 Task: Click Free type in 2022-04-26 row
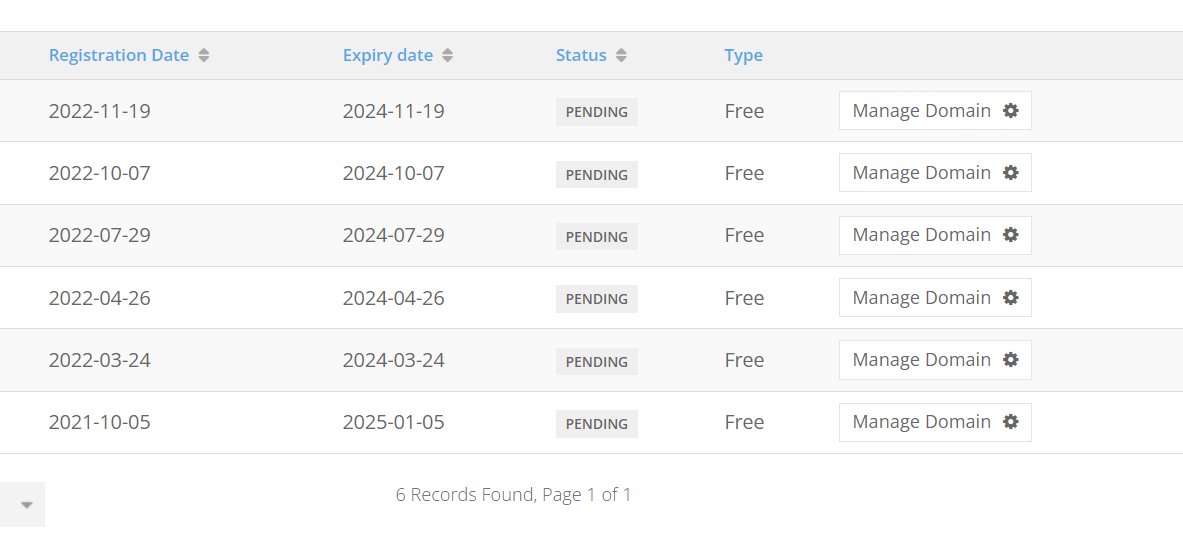pyautogui.click(x=745, y=297)
